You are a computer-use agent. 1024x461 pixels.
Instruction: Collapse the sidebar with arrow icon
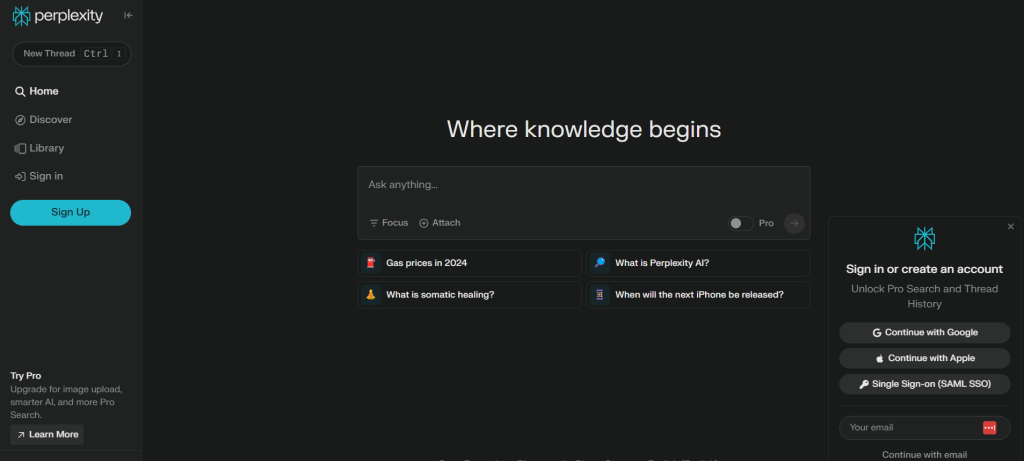128,15
